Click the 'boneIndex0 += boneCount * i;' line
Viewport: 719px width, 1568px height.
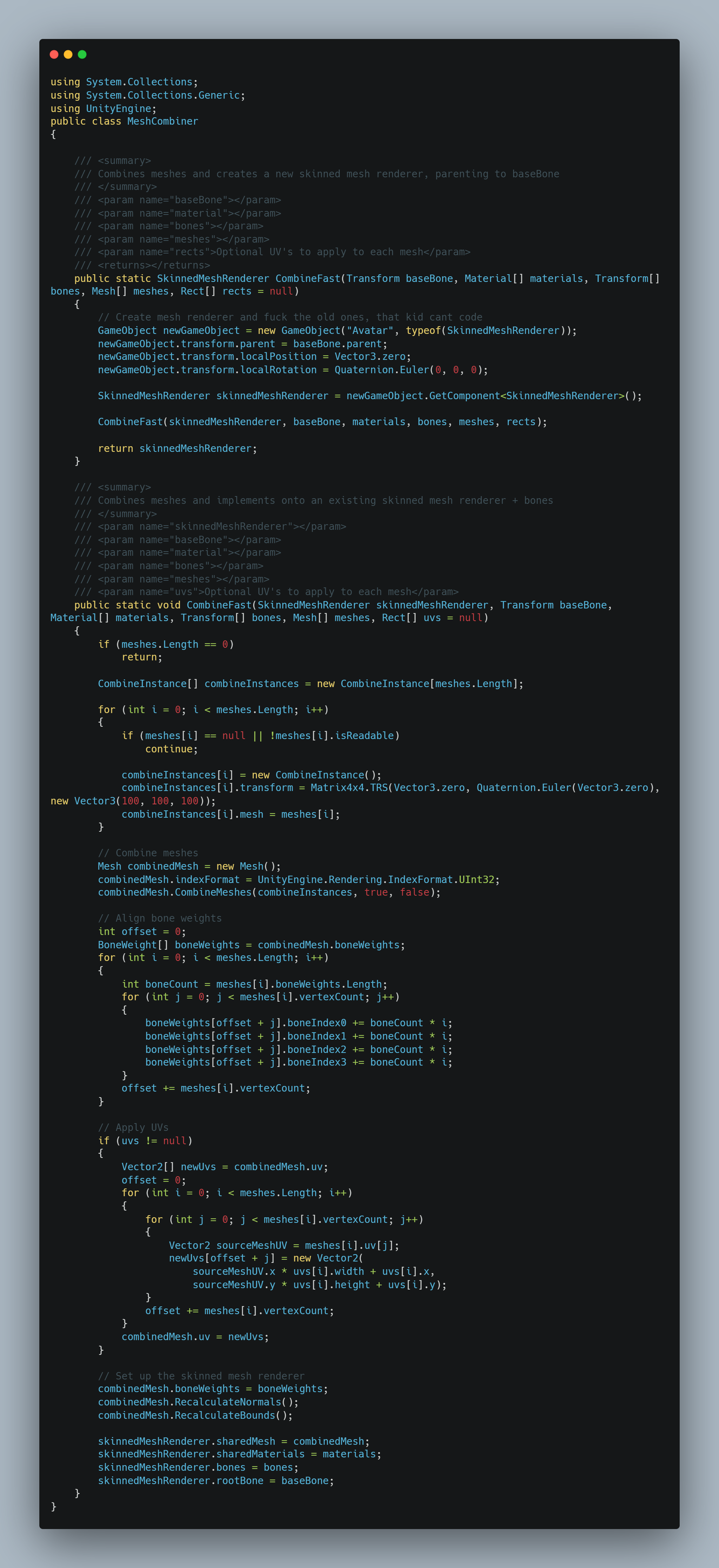click(x=299, y=1023)
